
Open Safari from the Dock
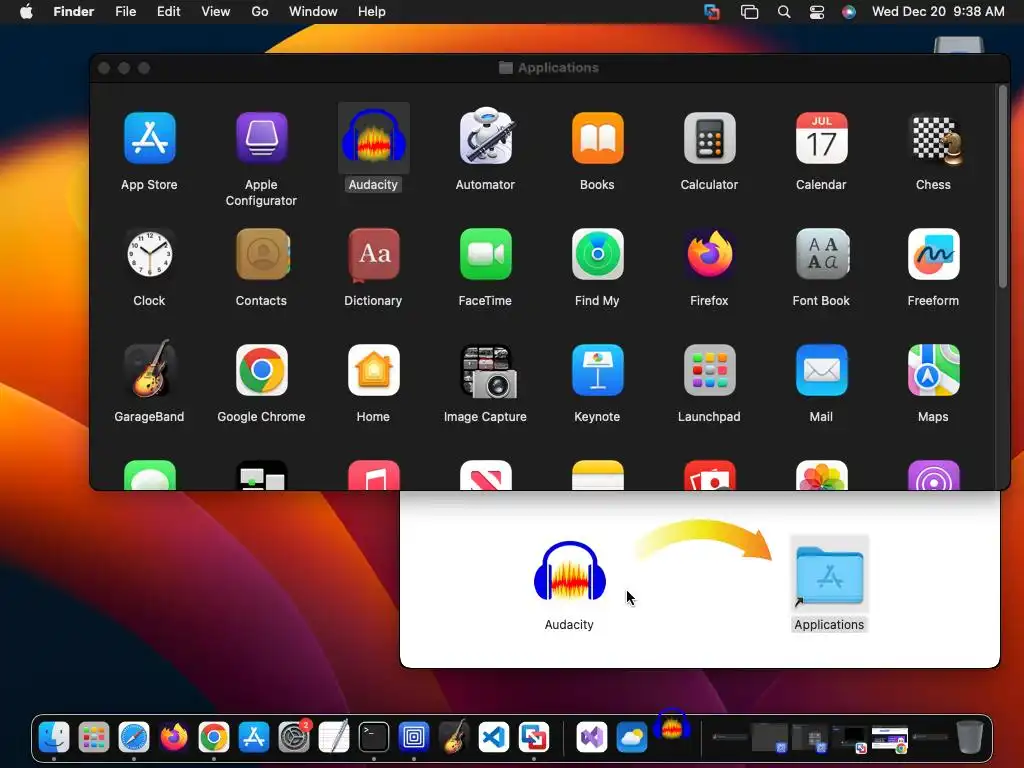tap(134, 737)
